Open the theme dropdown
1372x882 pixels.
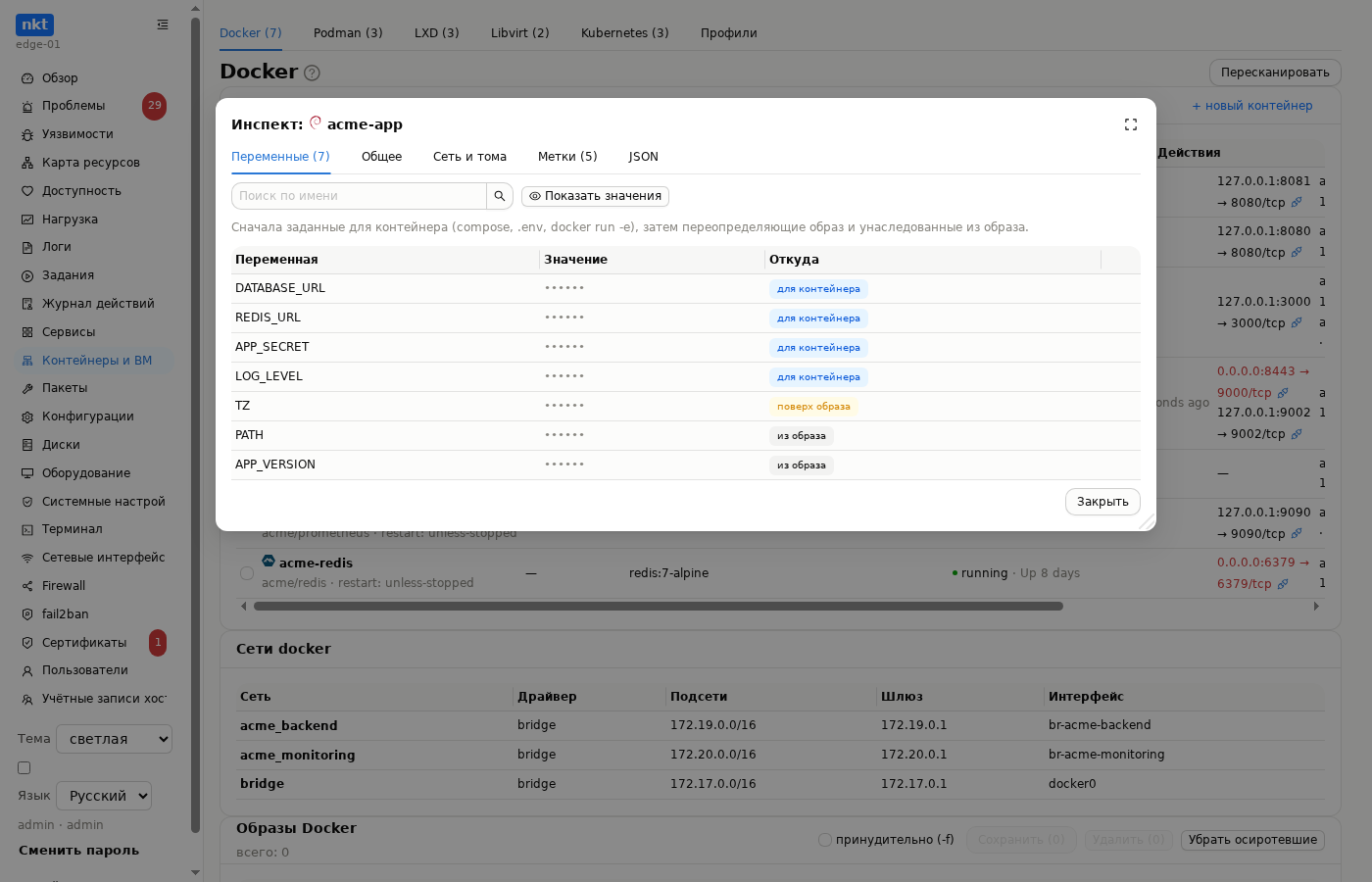point(114,739)
